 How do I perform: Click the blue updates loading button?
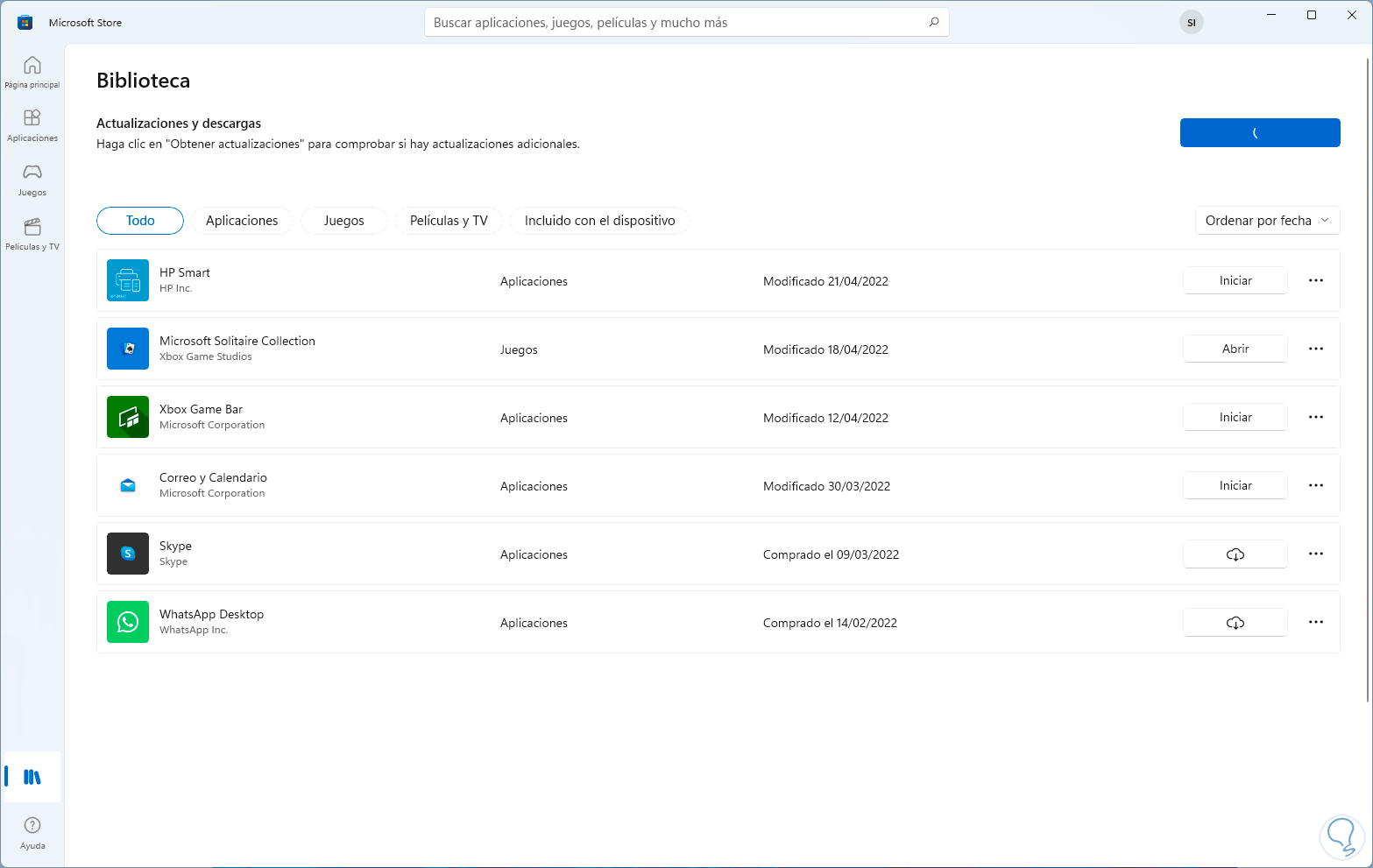point(1259,133)
